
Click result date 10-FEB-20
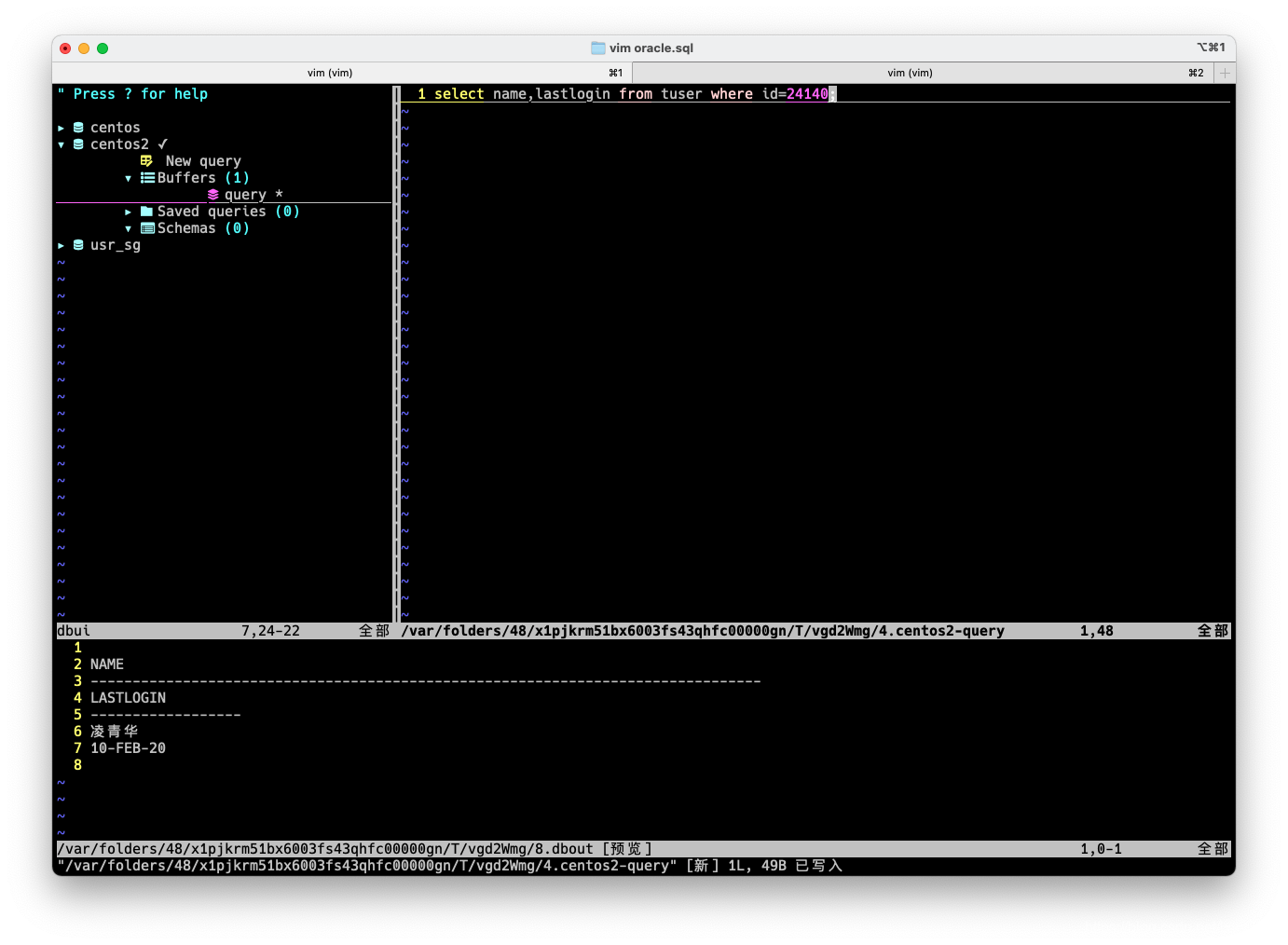[128, 748]
